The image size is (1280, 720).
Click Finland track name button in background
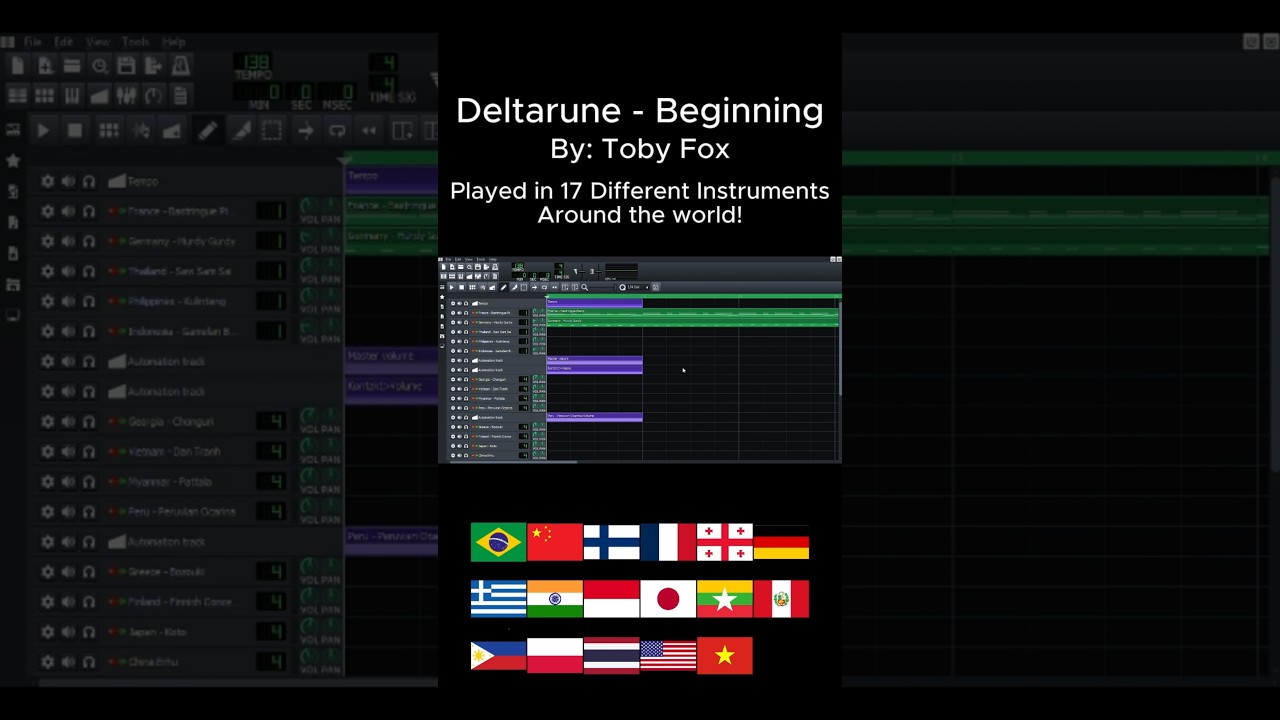(x=170, y=601)
